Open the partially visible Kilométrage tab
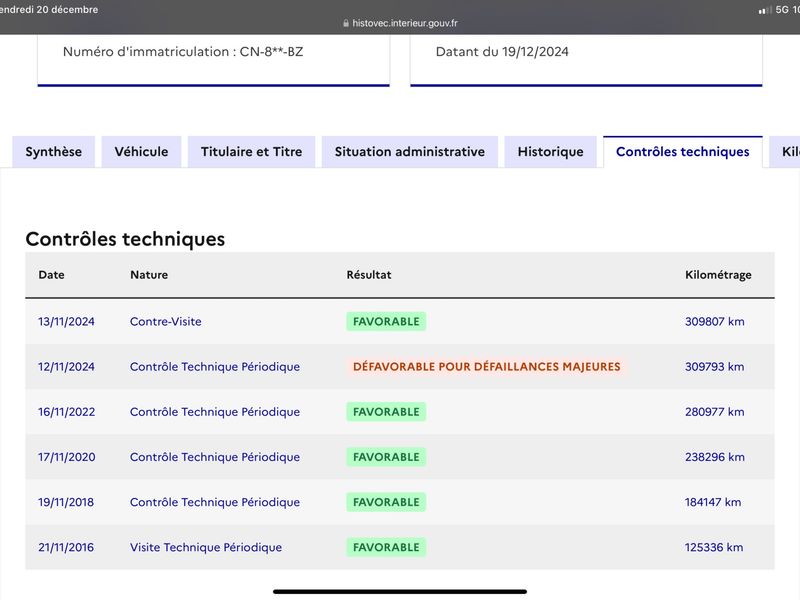800x600 pixels. pos(785,152)
